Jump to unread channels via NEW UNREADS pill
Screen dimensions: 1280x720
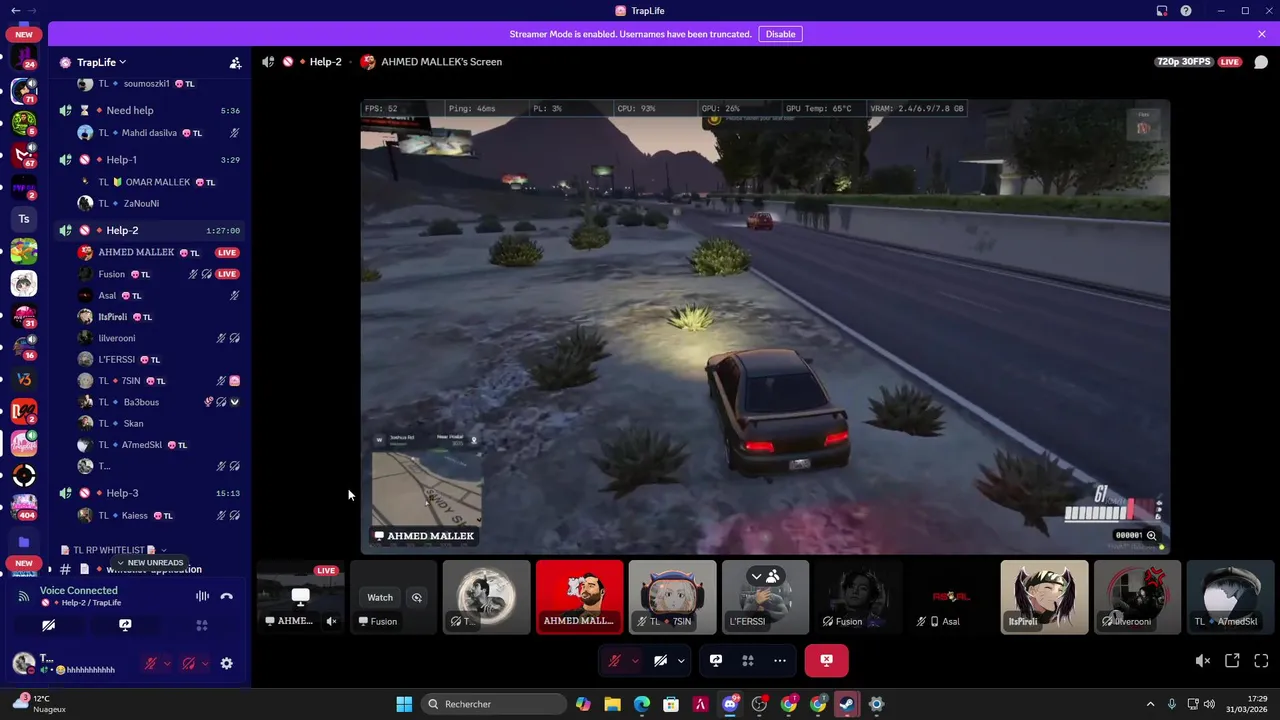(150, 563)
